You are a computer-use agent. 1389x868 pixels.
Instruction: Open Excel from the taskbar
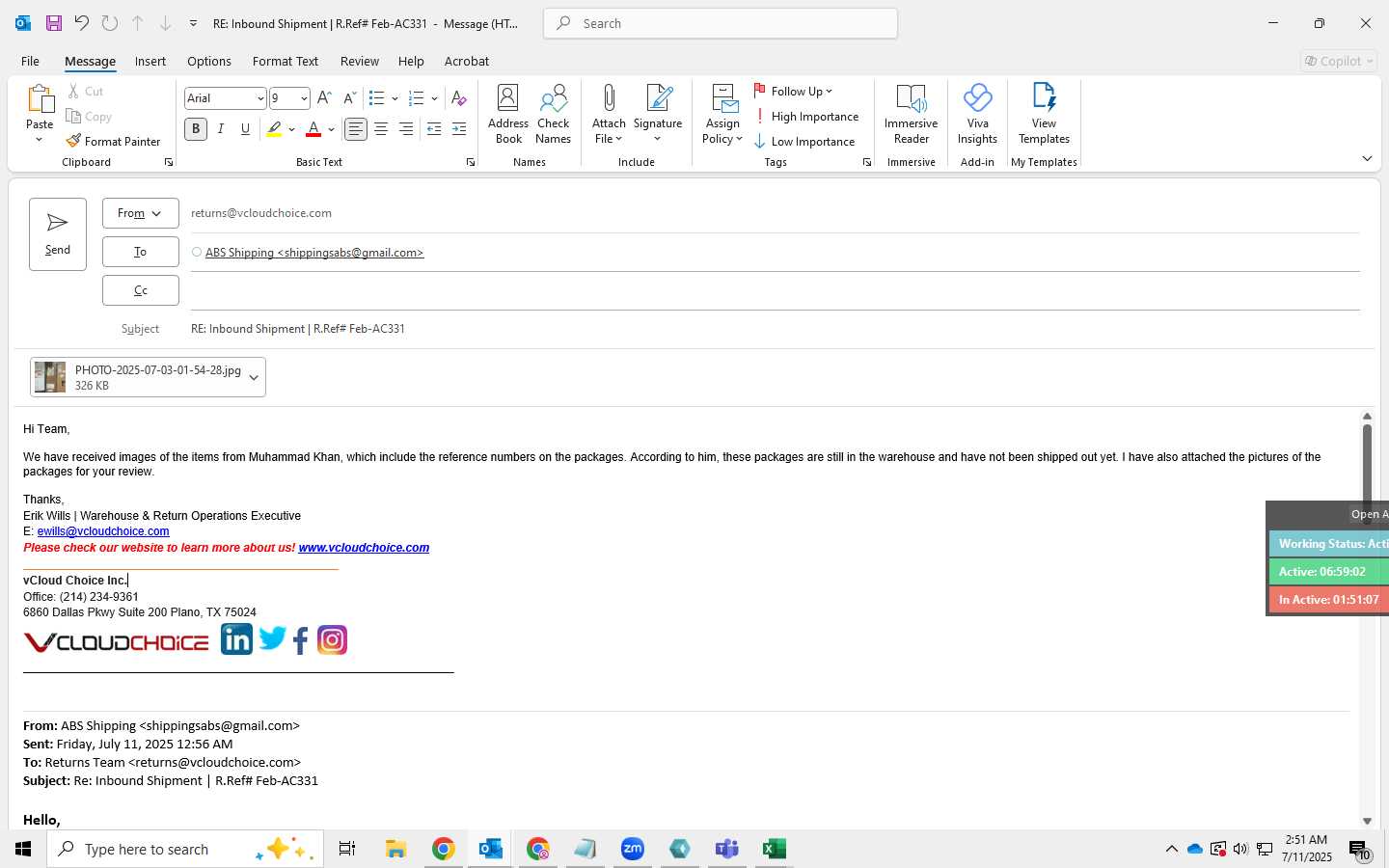(x=774, y=849)
